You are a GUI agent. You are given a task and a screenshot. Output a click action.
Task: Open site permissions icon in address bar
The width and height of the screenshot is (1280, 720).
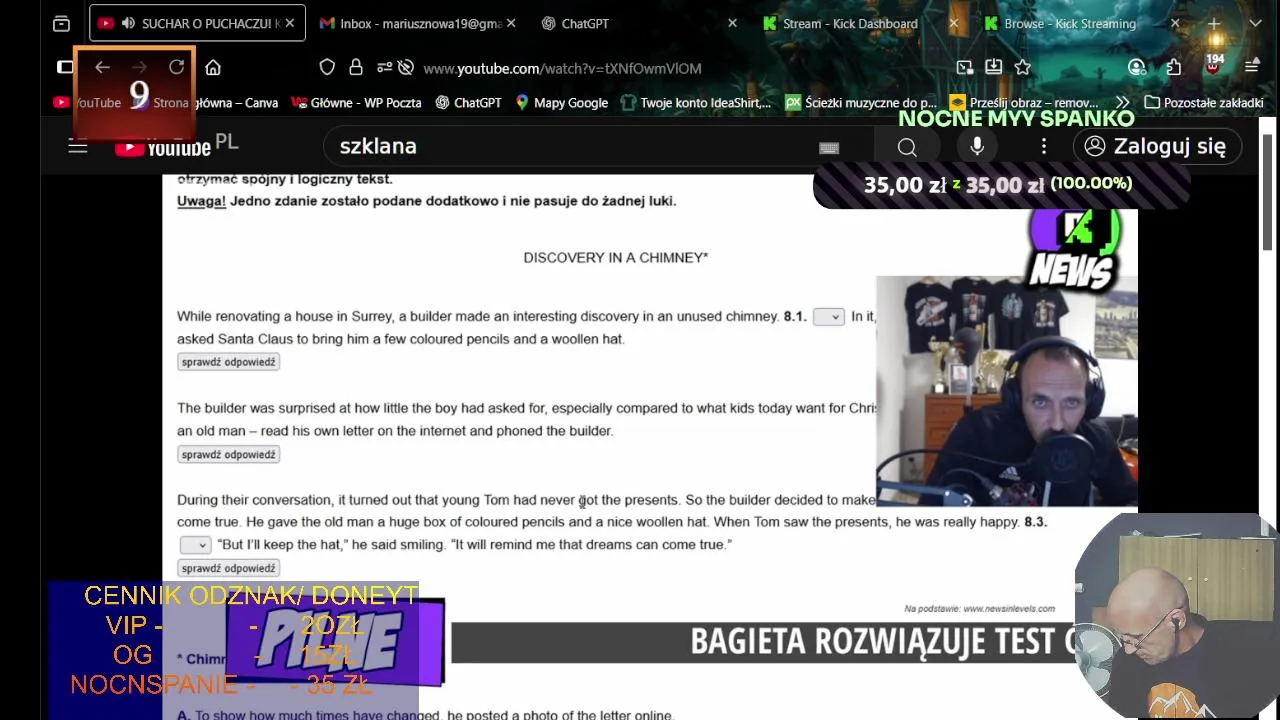click(x=384, y=67)
